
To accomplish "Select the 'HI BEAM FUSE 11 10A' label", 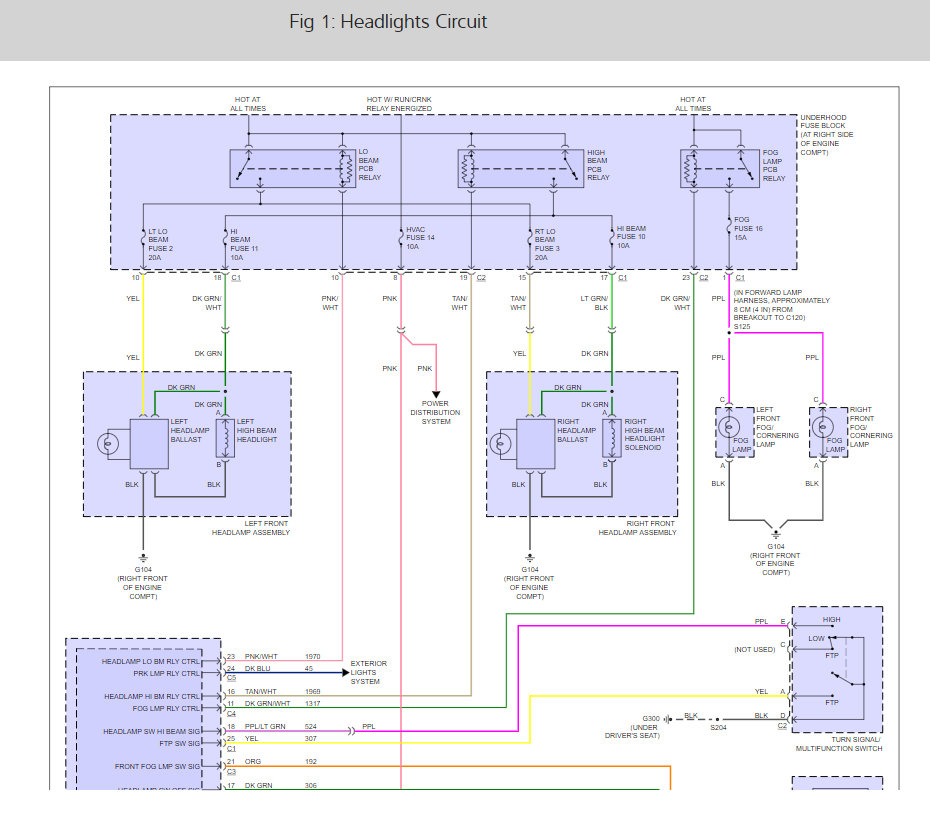I will (x=244, y=244).
